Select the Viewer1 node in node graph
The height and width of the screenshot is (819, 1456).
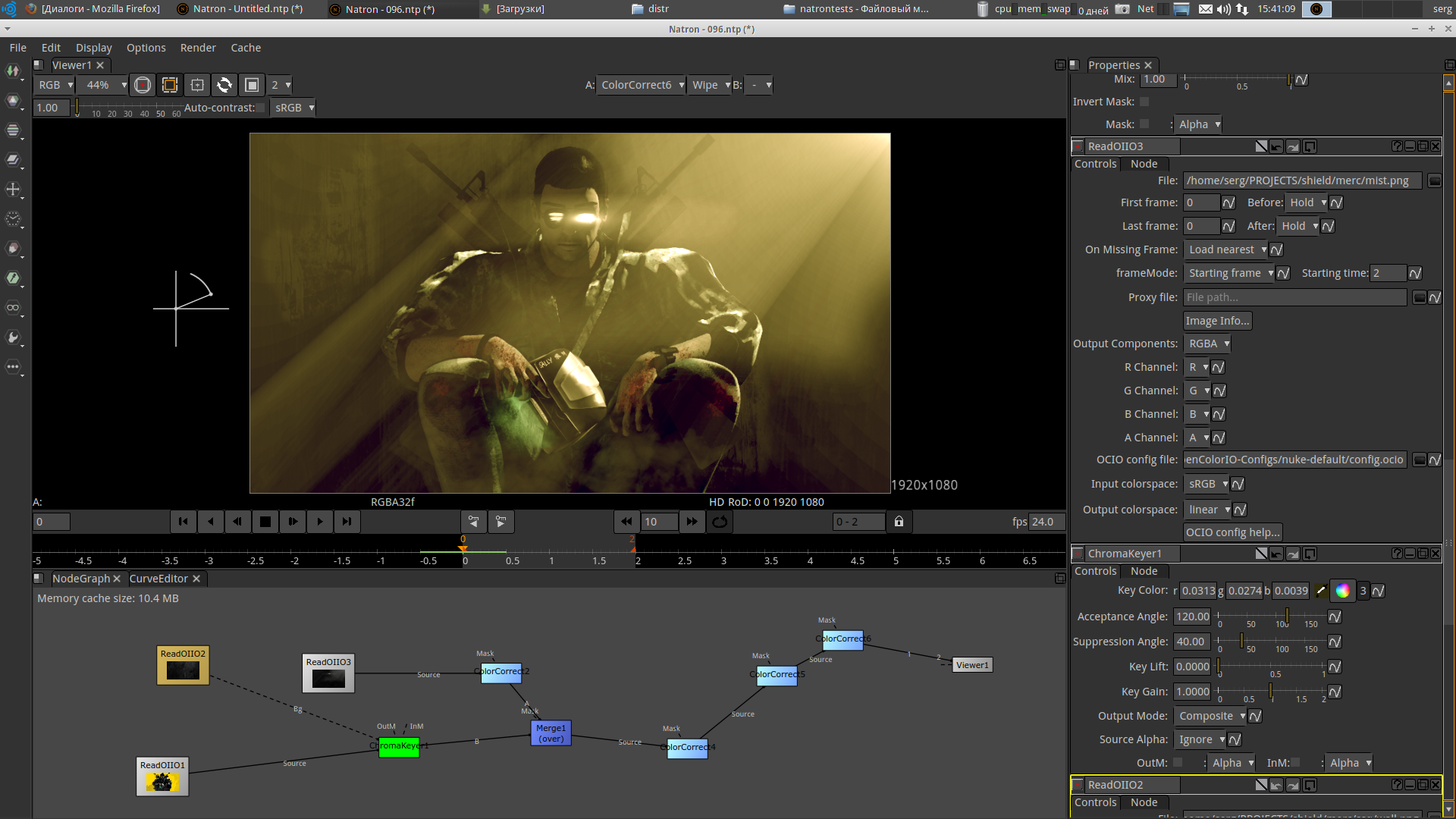pos(972,665)
